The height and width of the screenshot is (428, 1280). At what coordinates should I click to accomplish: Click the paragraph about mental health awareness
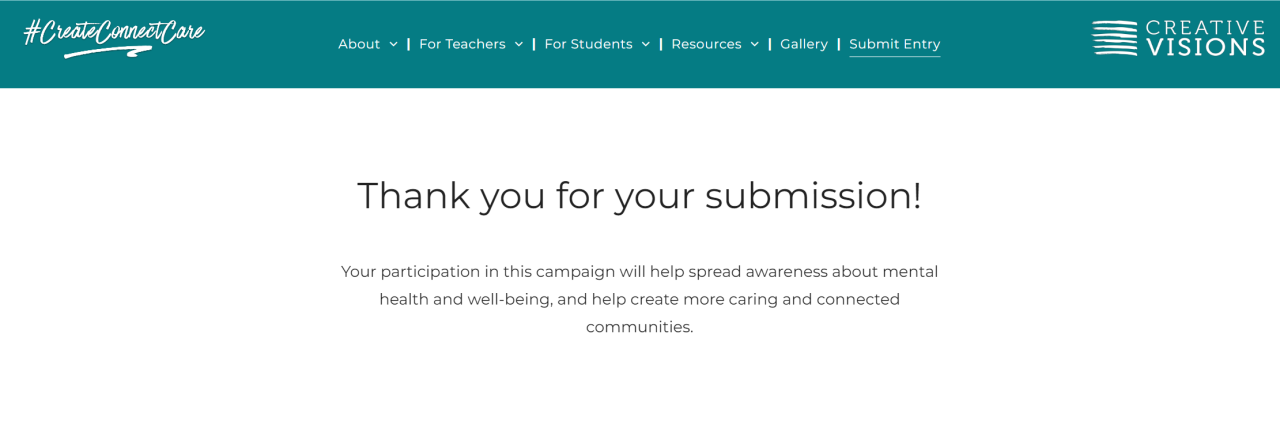639,299
